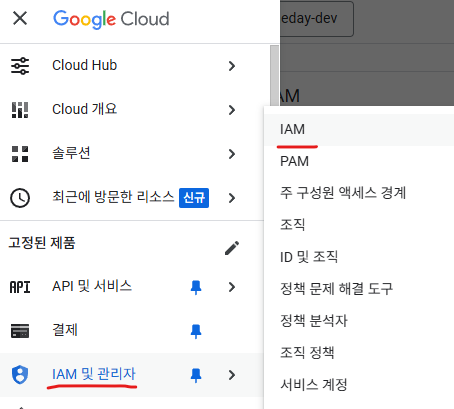Open 정책 문제 해결 도구 submenu item
This screenshot has height=409, width=454.
[359, 289]
